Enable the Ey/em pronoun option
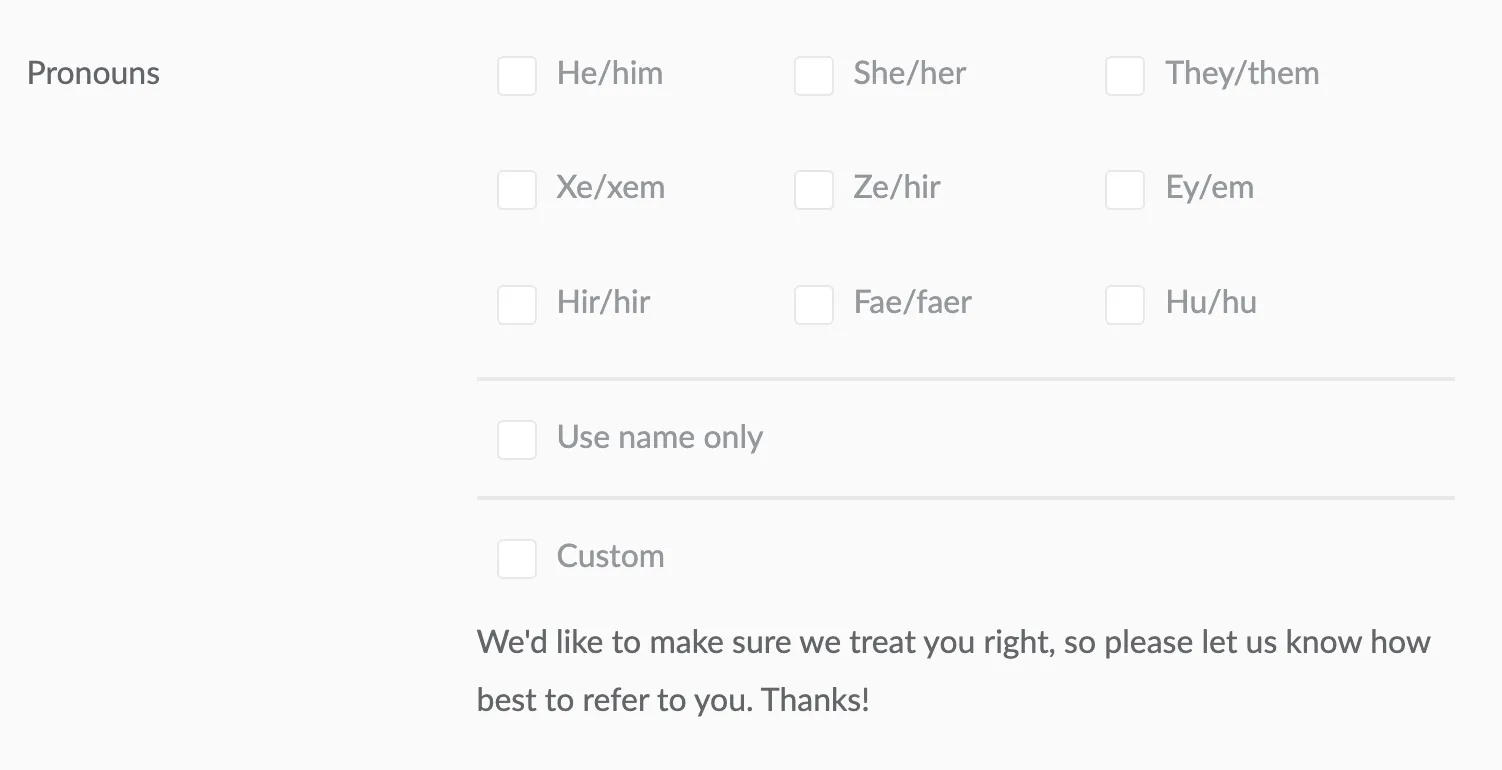 [x=1125, y=189]
